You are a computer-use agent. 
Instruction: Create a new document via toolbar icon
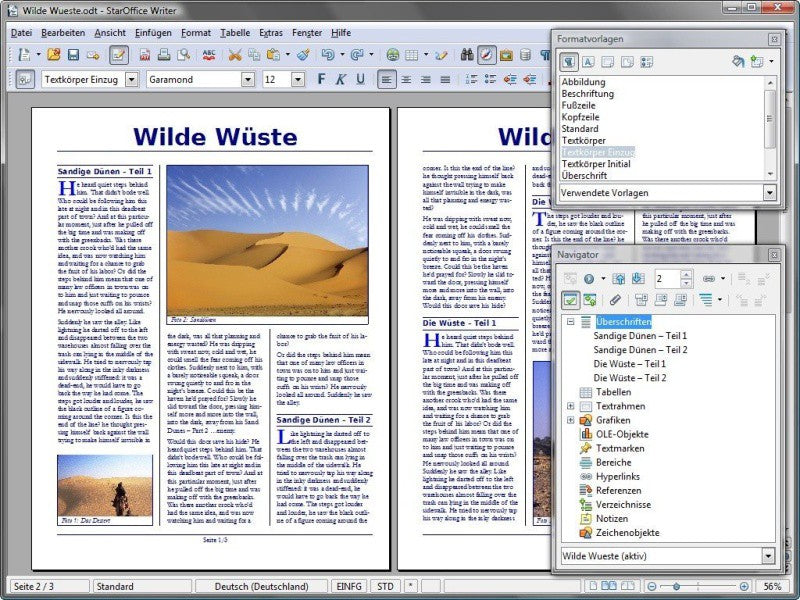point(24,55)
